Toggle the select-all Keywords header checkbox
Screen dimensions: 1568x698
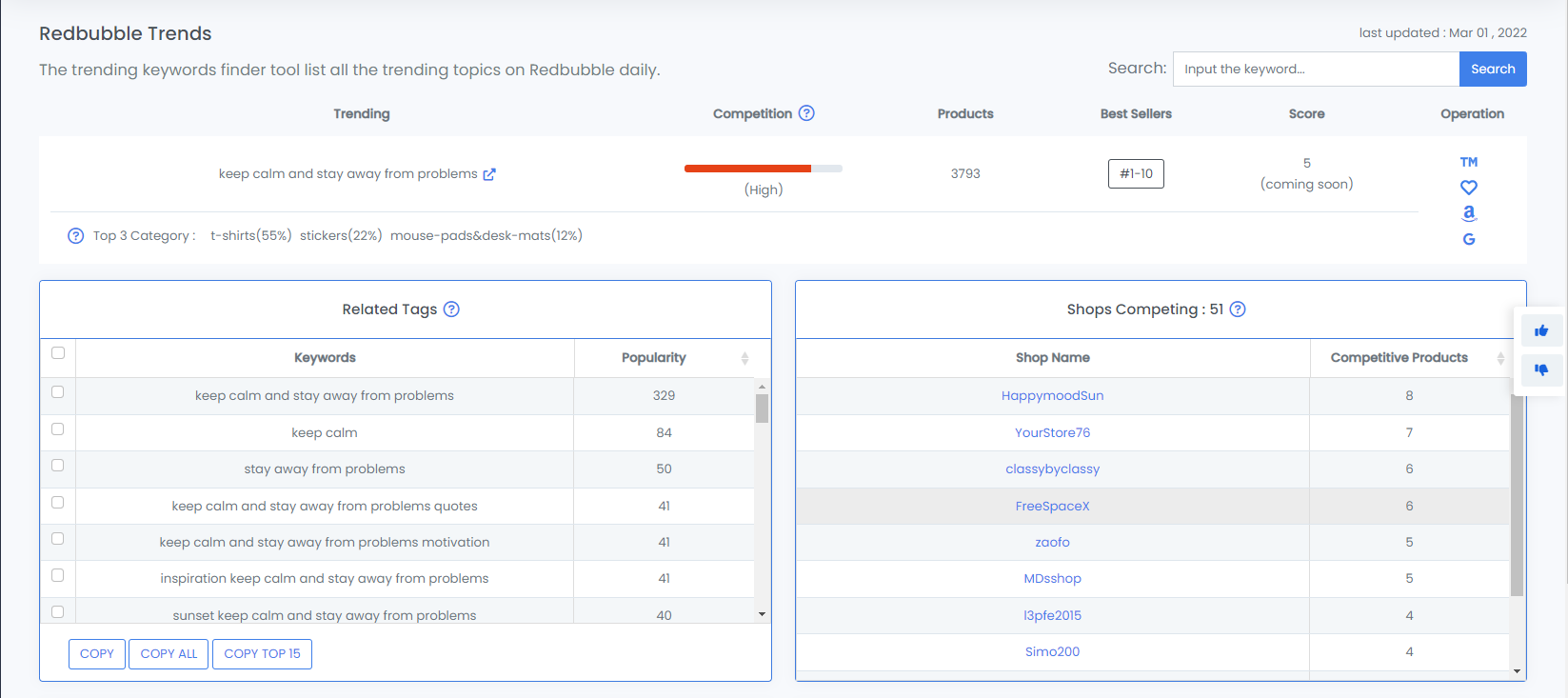pos(58,353)
